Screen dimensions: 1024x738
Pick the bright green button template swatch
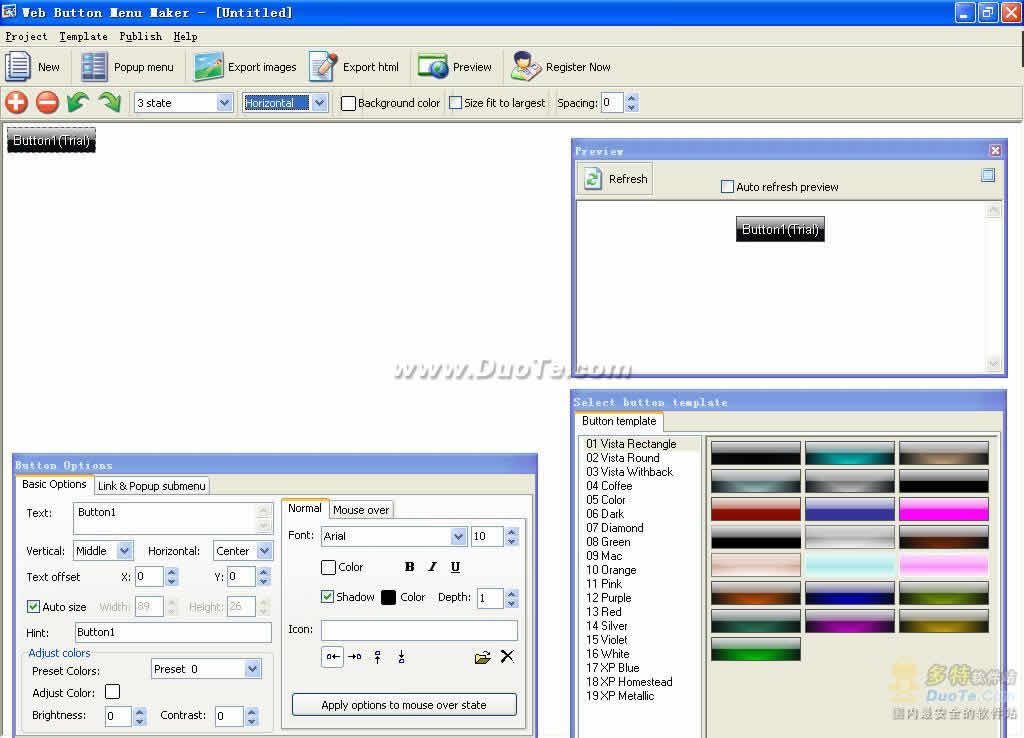click(x=756, y=649)
